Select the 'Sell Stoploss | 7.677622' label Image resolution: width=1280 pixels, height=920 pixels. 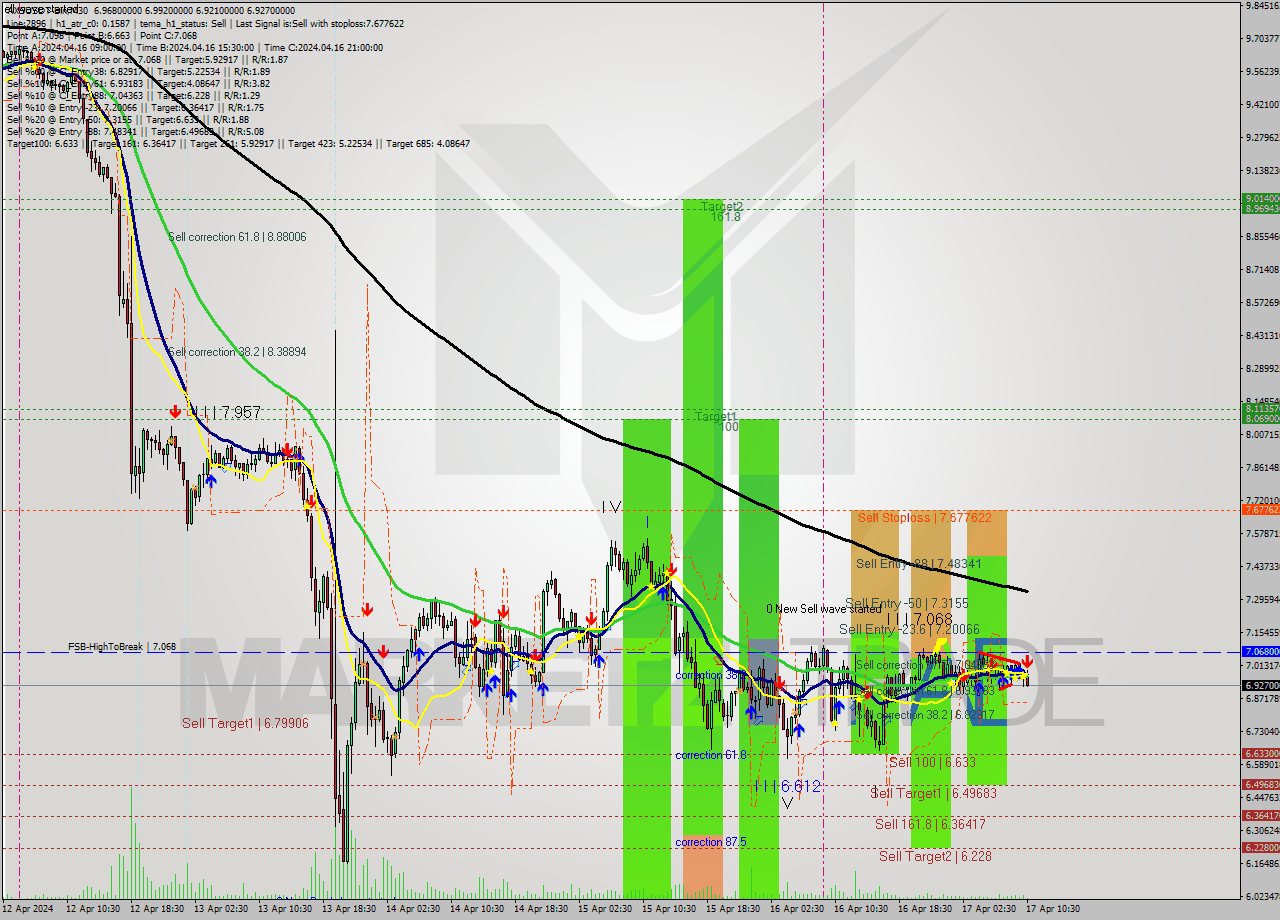click(925, 517)
